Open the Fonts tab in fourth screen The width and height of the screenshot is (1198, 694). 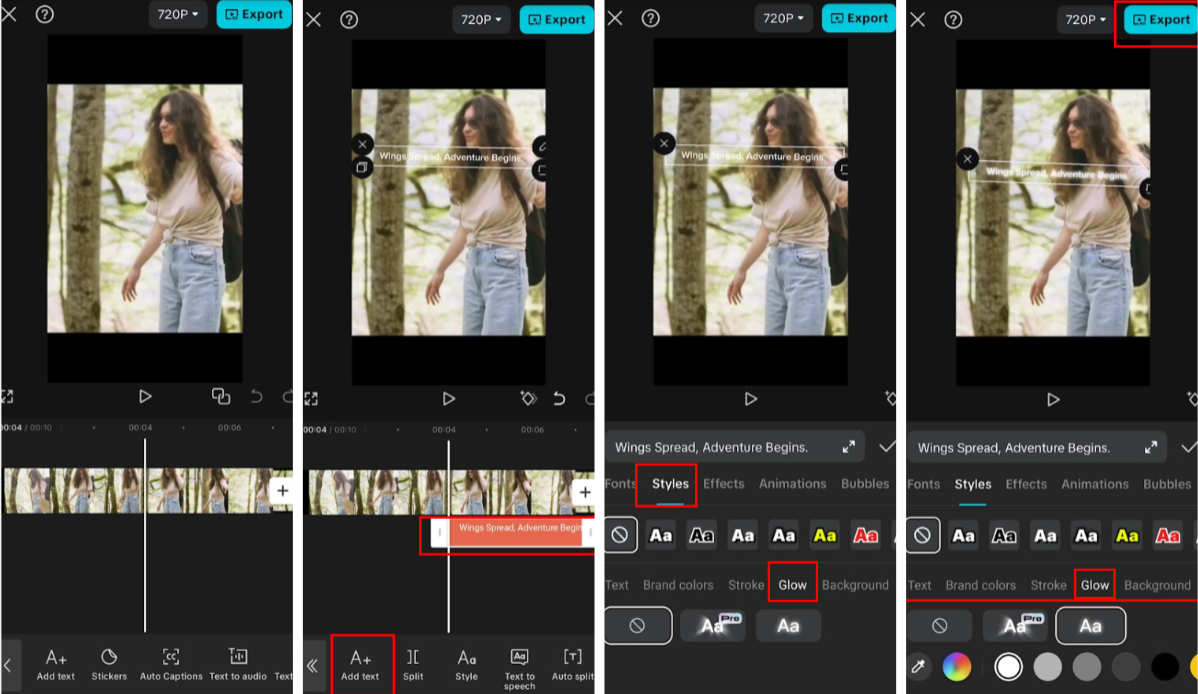[x=924, y=484]
